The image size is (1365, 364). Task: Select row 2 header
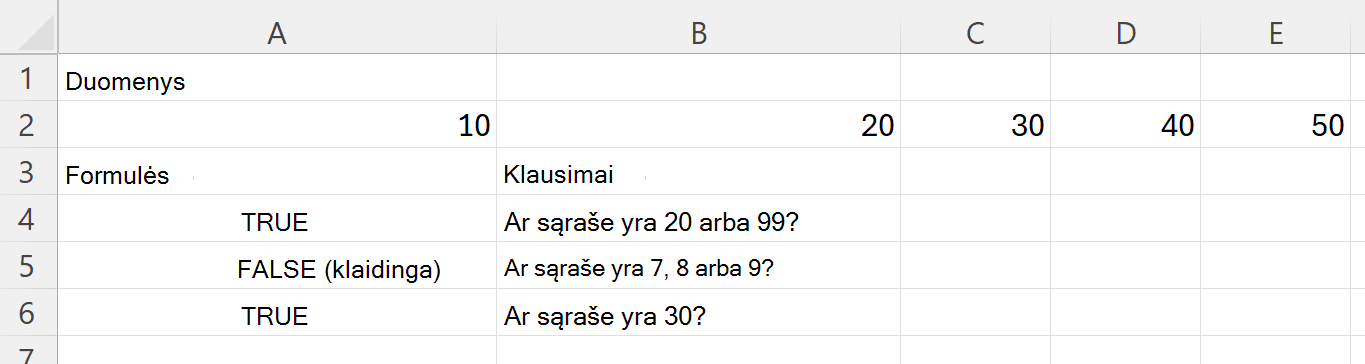[29, 125]
